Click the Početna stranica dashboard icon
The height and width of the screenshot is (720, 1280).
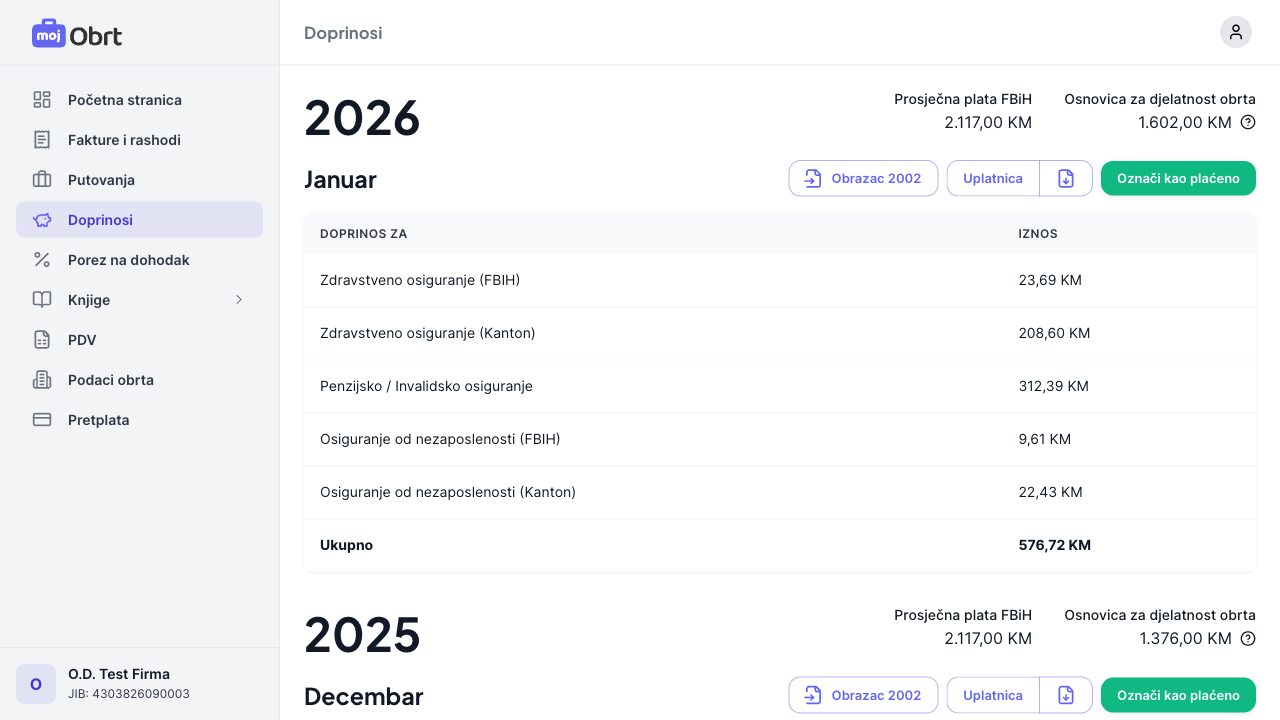(x=42, y=100)
